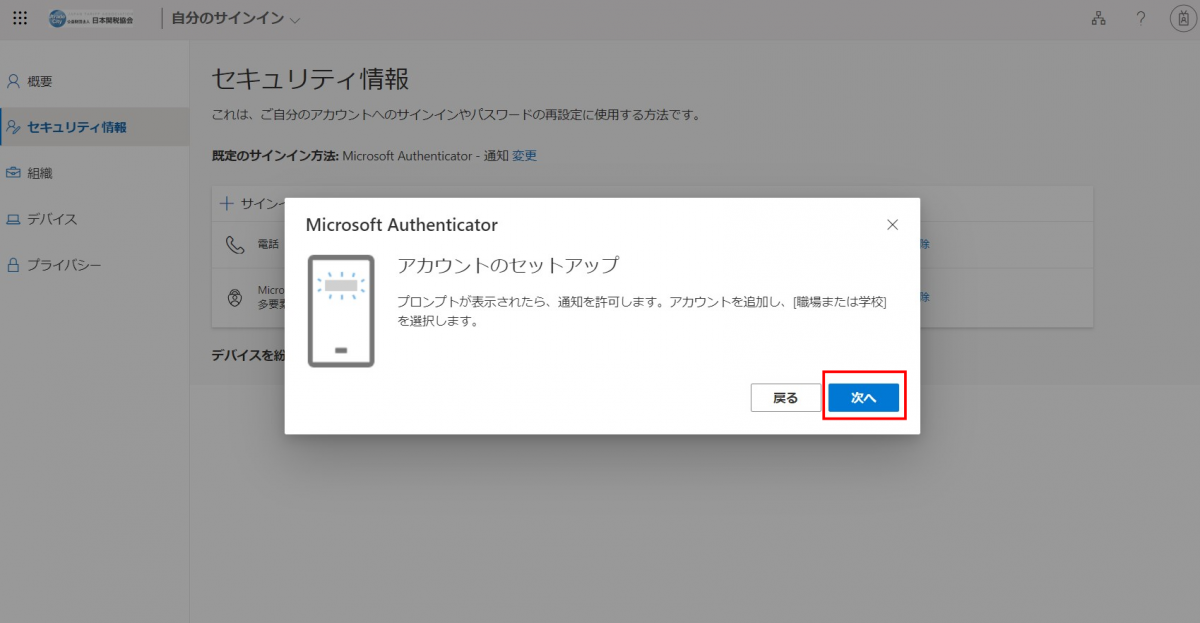1200x623 pixels.
Task: Click the 変更 link
Action: point(525,156)
